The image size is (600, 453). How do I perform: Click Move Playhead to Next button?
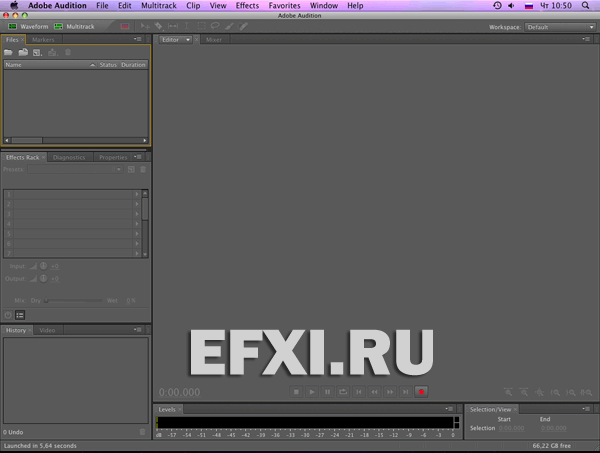pyautogui.click(x=406, y=391)
